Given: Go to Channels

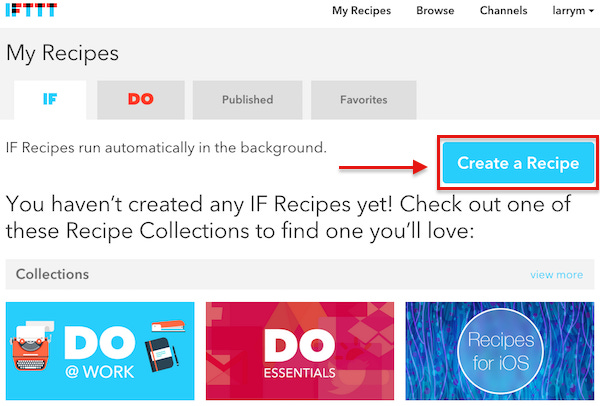Looking at the screenshot, I should tap(503, 11).
